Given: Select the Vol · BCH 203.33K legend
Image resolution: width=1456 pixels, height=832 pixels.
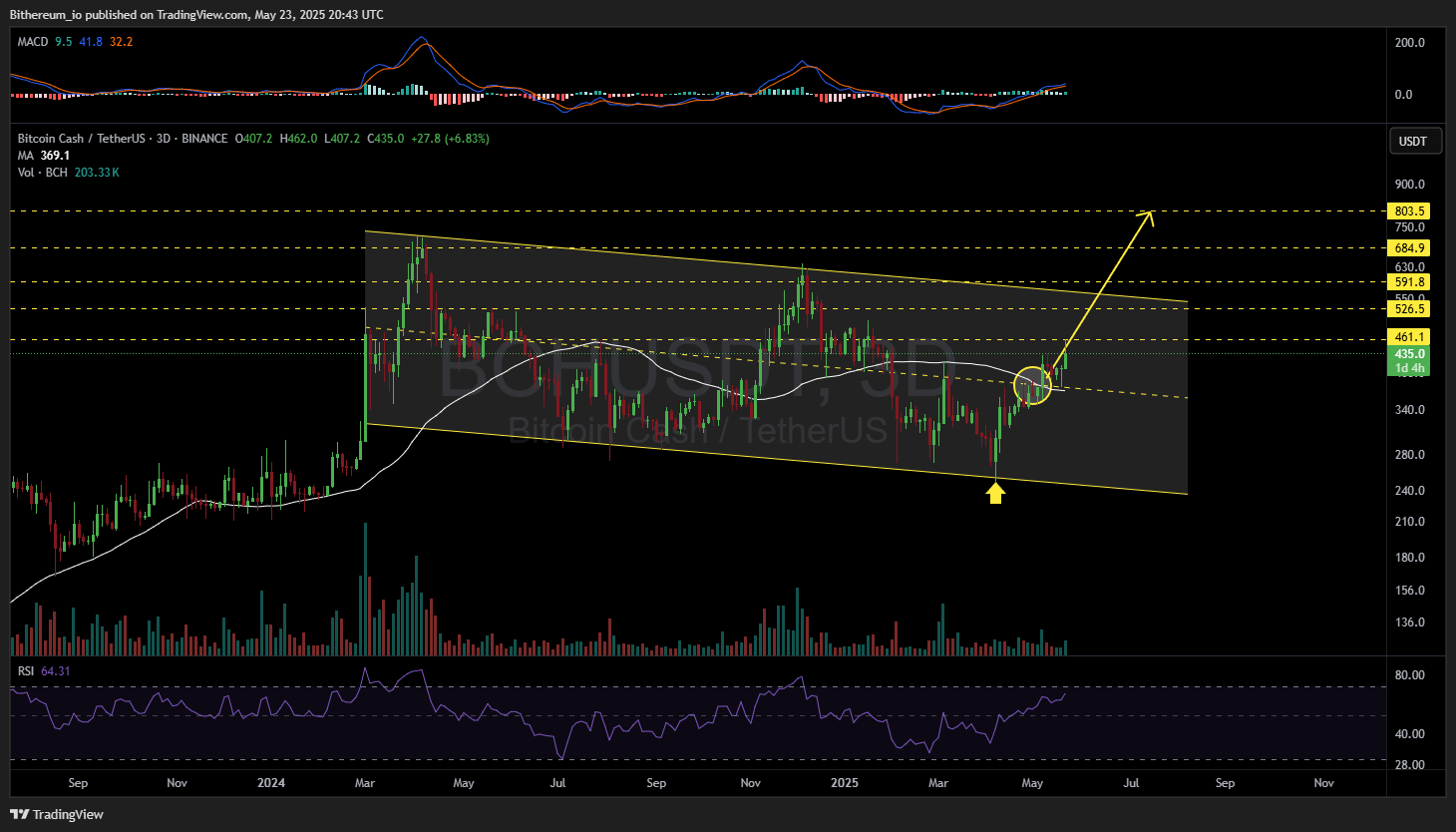Looking at the screenshot, I should (x=68, y=173).
